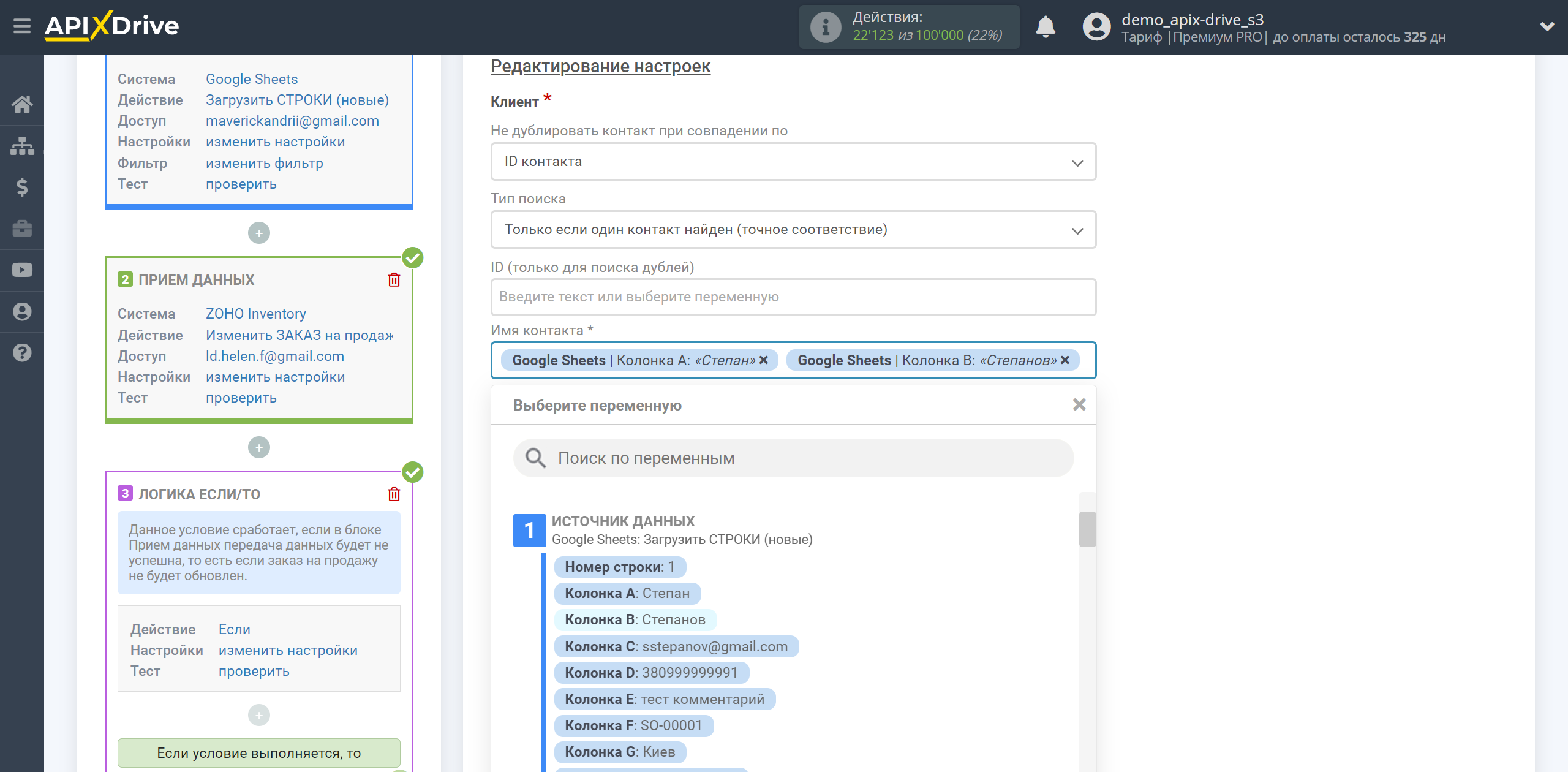
Task: Click the search magnifier icon
Action: (535, 458)
